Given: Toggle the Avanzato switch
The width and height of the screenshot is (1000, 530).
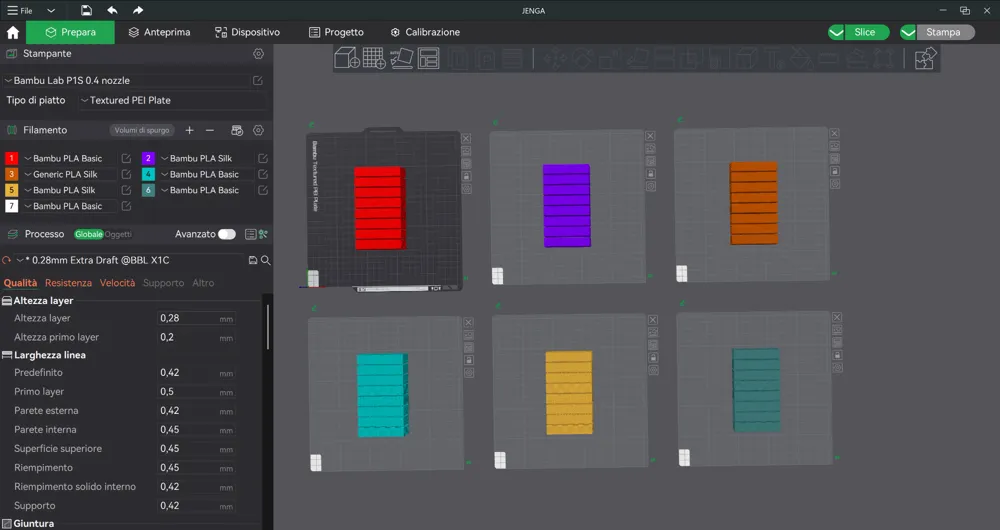Looking at the screenshot, I should (x=226, y=234).
